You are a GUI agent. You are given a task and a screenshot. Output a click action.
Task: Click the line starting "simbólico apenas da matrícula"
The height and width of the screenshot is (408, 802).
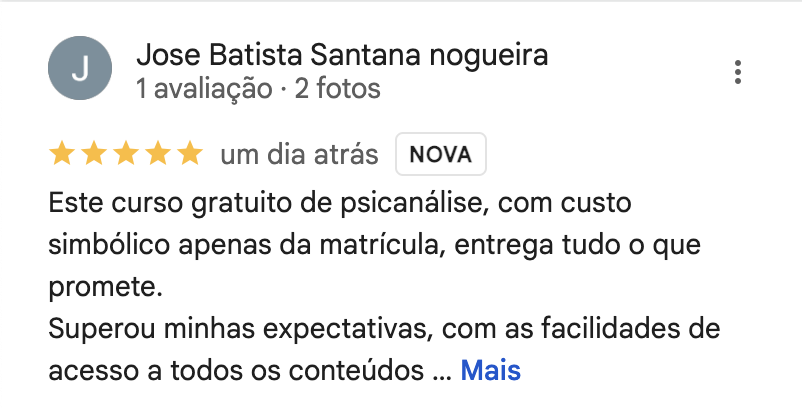pyautogui.click(x=374, y=245)
